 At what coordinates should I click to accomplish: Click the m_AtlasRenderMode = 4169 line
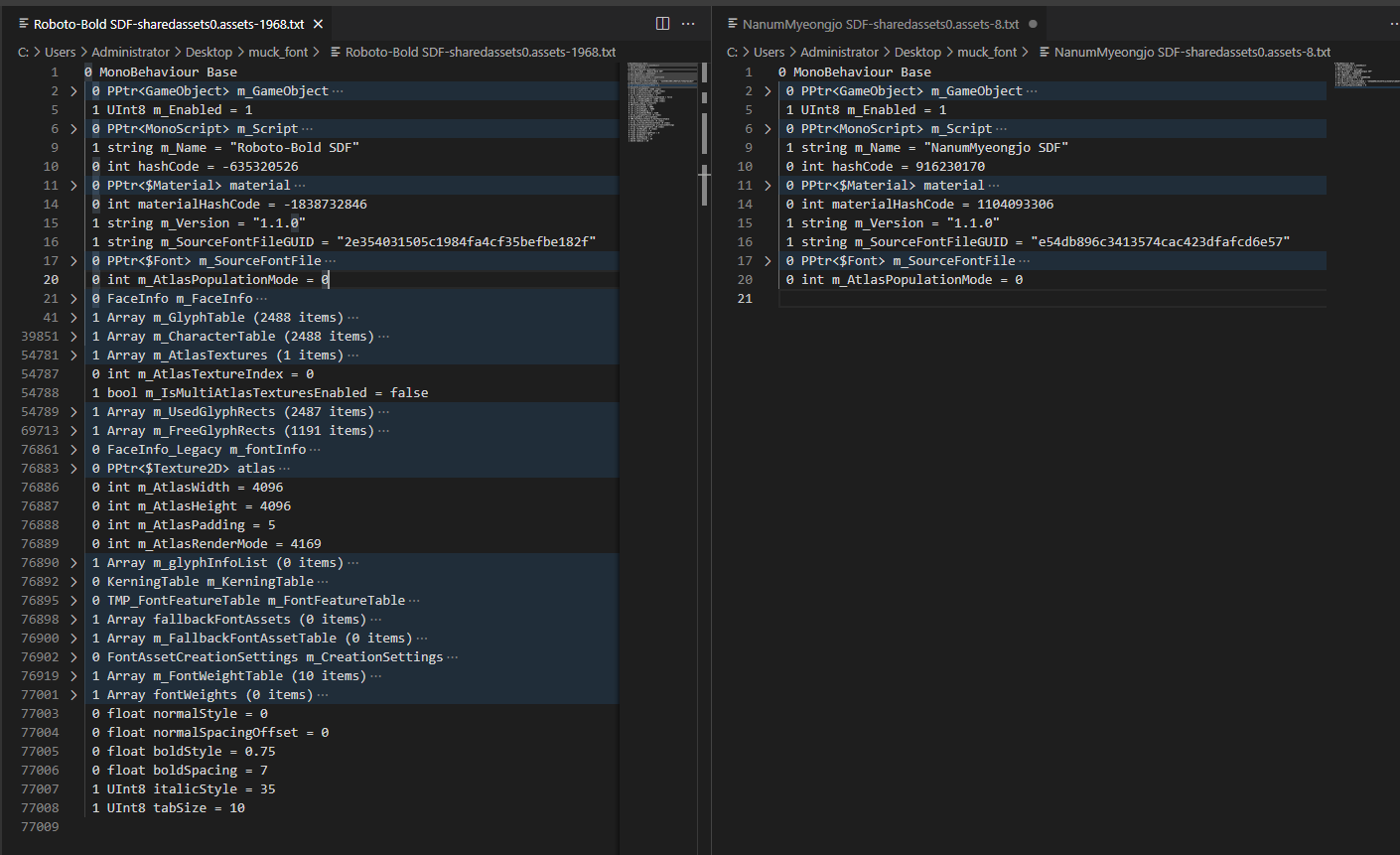click(207, 544)
